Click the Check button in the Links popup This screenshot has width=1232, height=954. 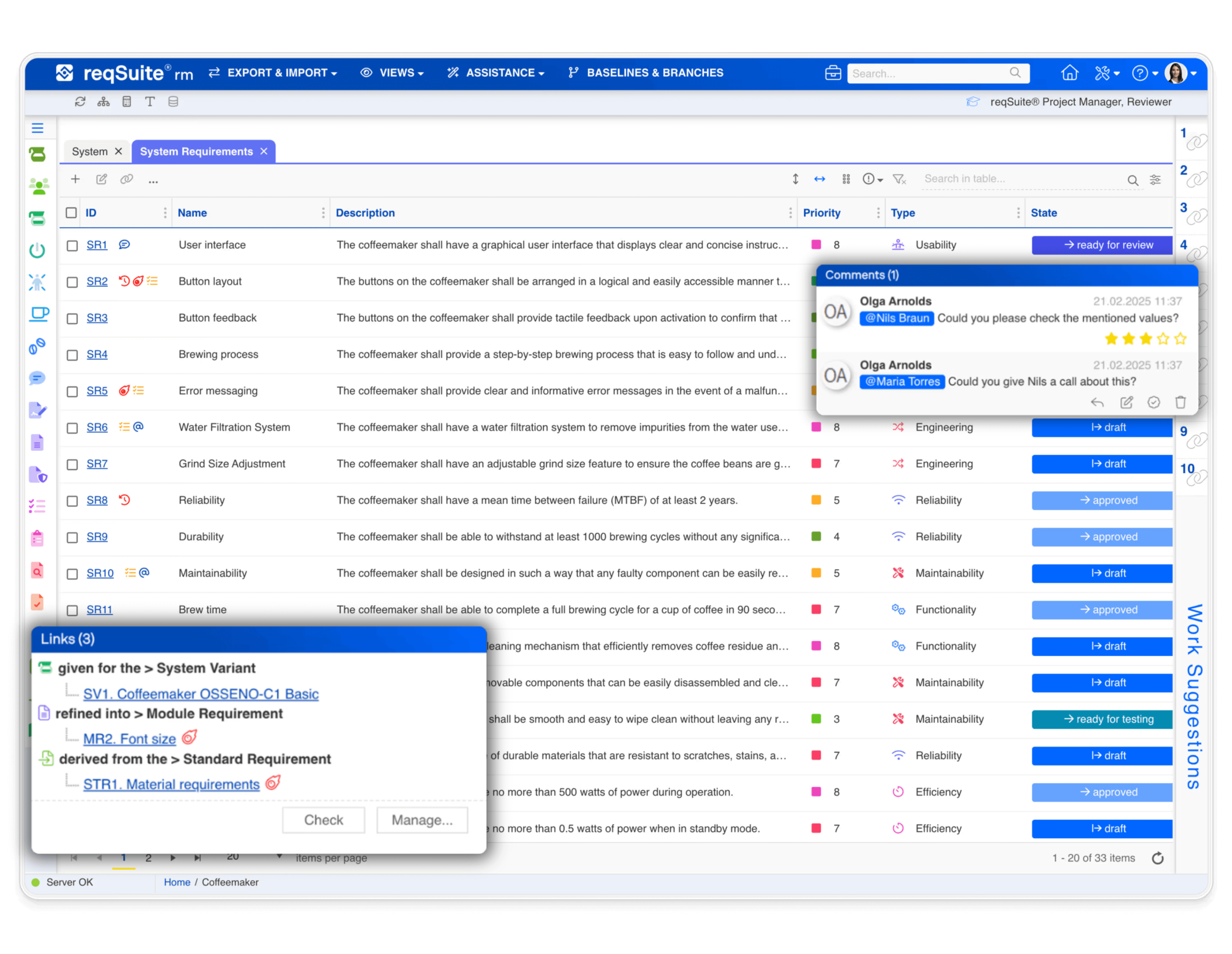(x=323, y=820)
